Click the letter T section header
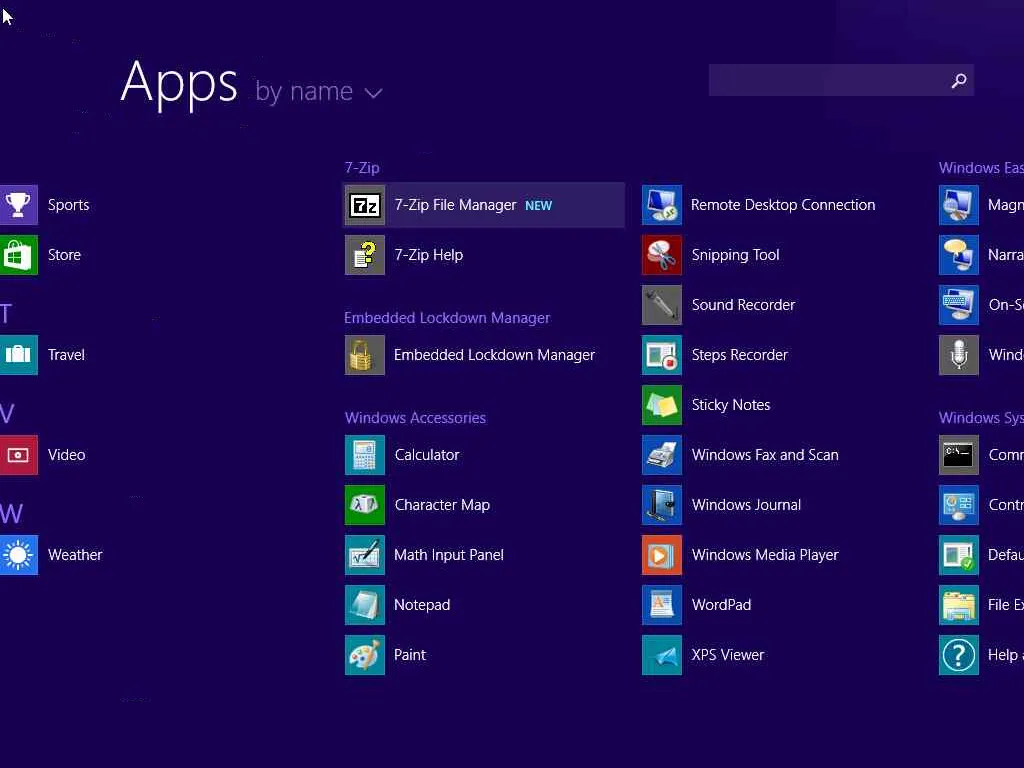Image resolution: width=1024 pixels, height=768 pixels. (x=6, y=314)
